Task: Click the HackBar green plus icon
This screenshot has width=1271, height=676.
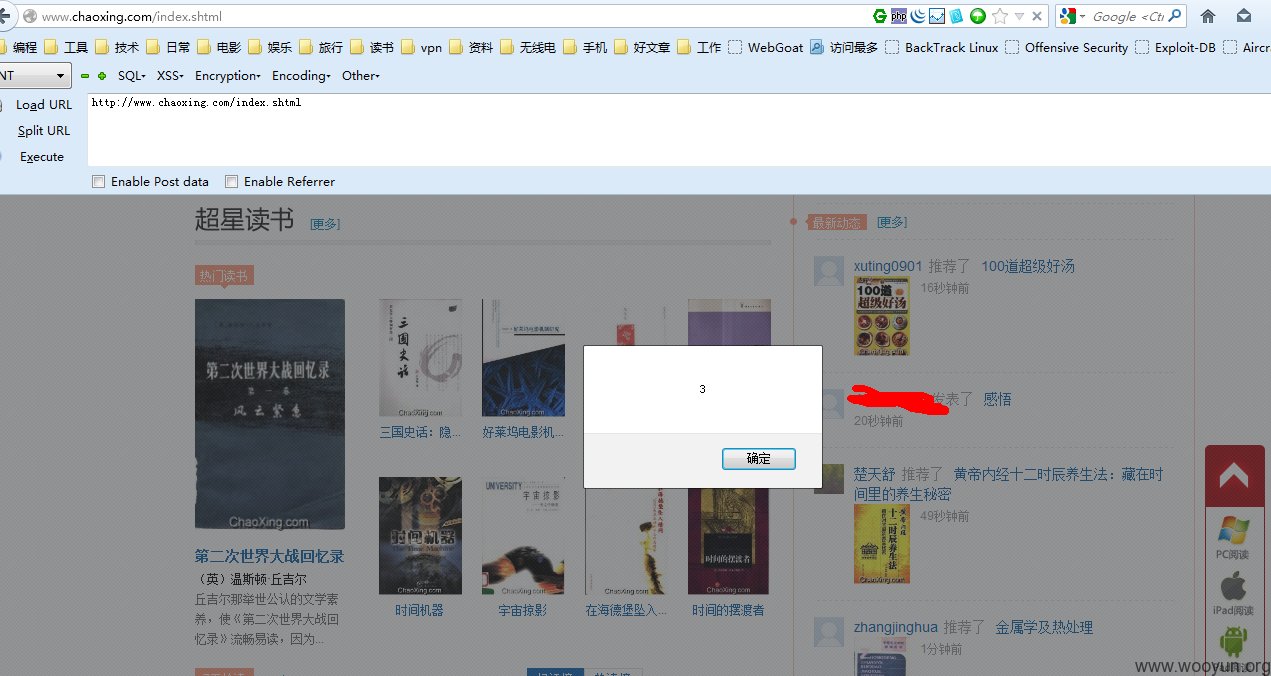Action: click(x=102, y=76)
